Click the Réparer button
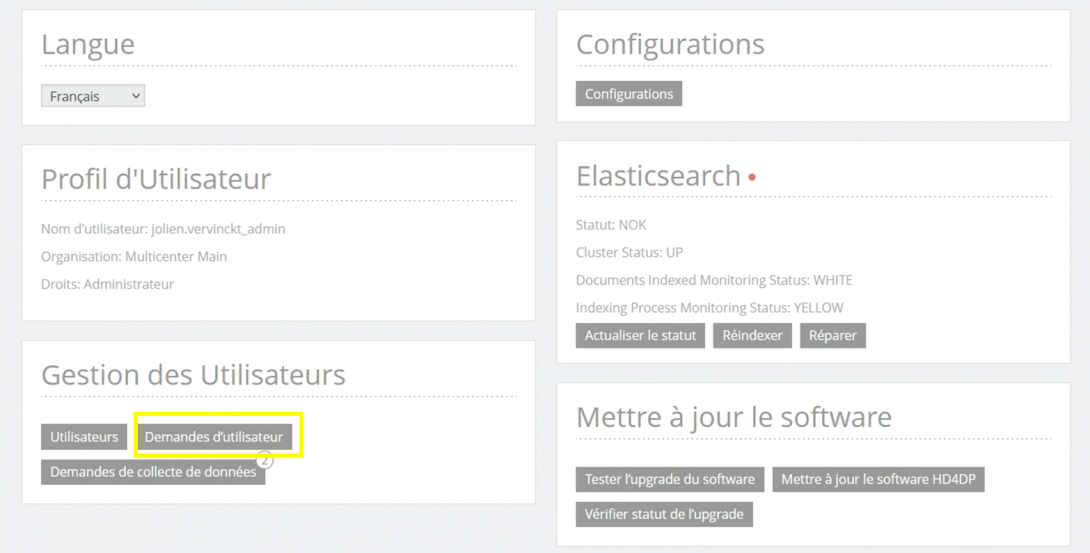This screenshot has width=1090, height=553. click(832, 335)
